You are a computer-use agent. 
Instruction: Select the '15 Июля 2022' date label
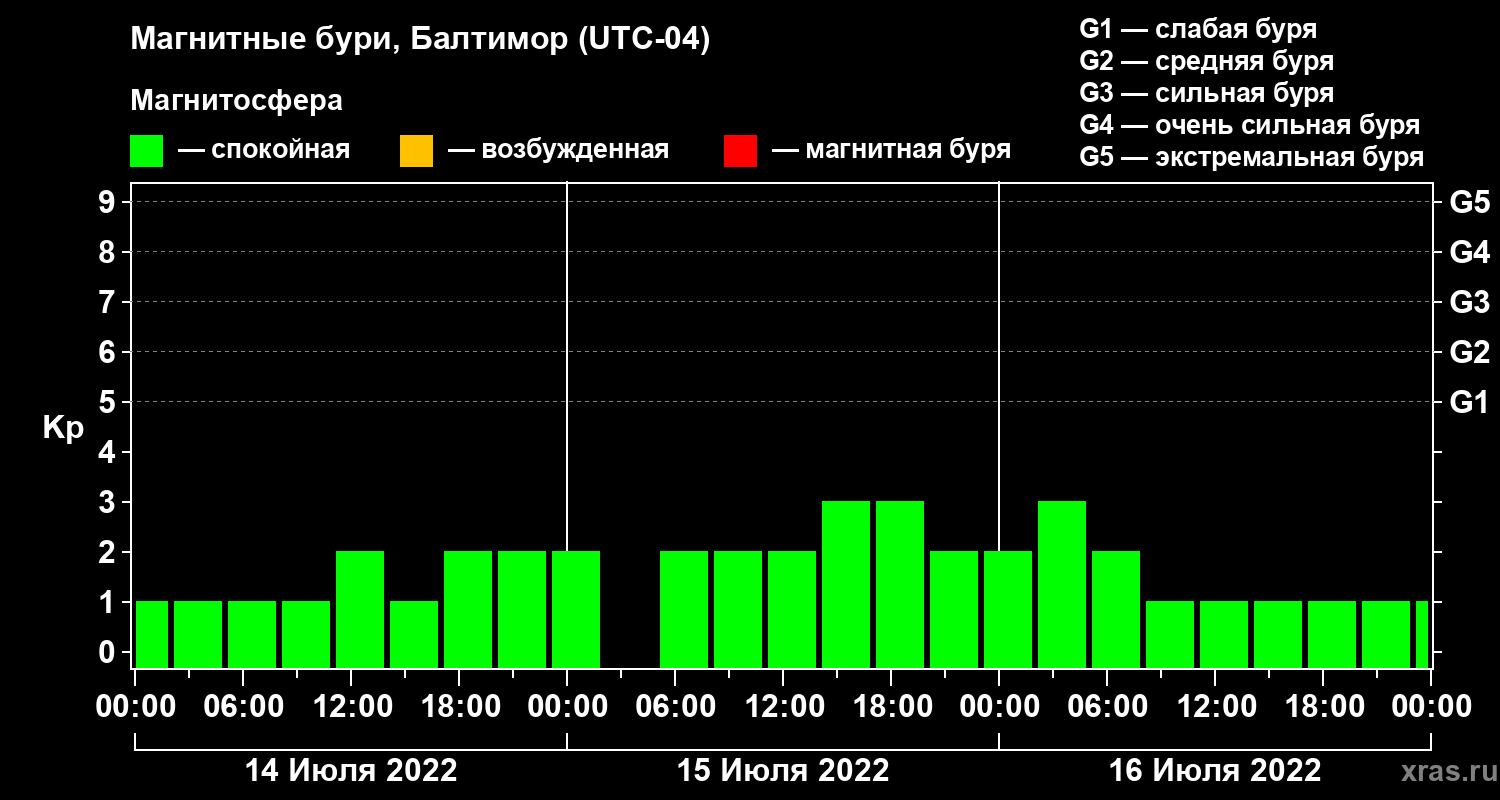tap(783, 771)
